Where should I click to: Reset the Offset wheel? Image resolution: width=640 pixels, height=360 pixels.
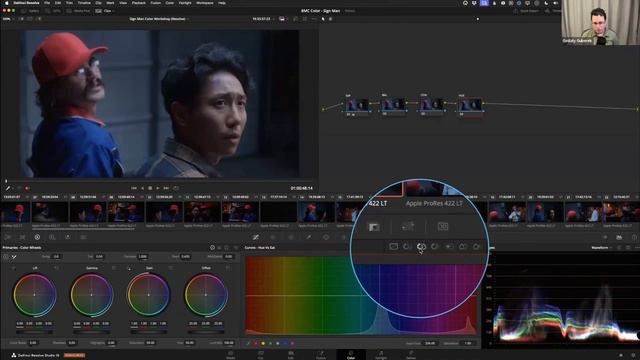pyautogui.click(x=228, y=268)
